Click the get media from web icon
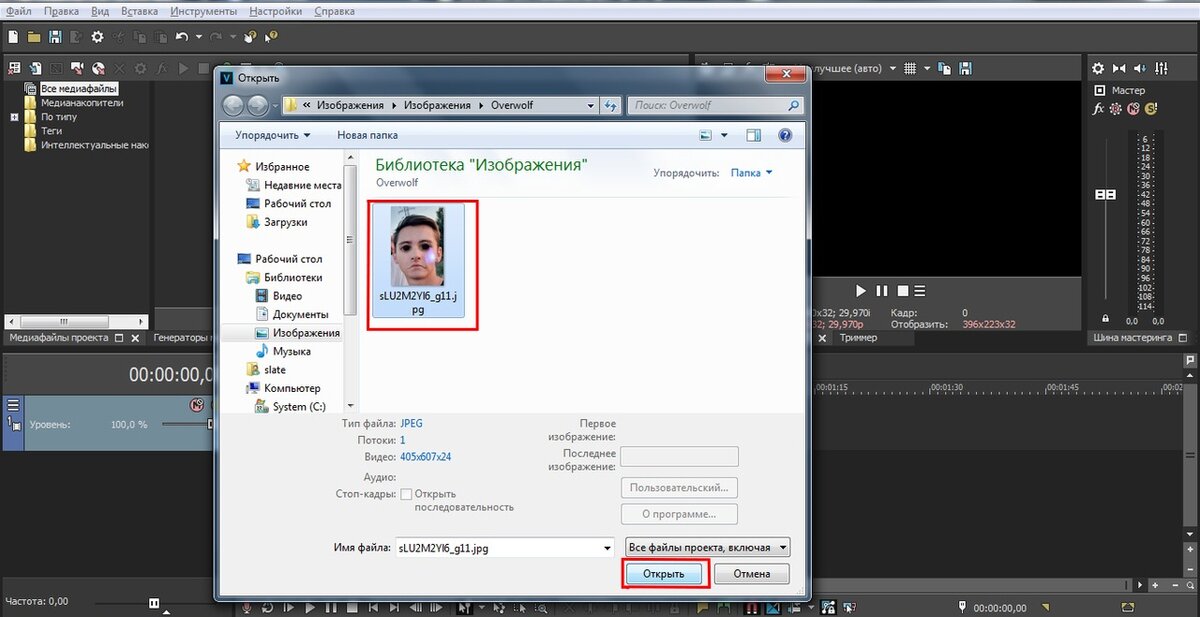Screen dimensions: 1200x617 point(98,69)
